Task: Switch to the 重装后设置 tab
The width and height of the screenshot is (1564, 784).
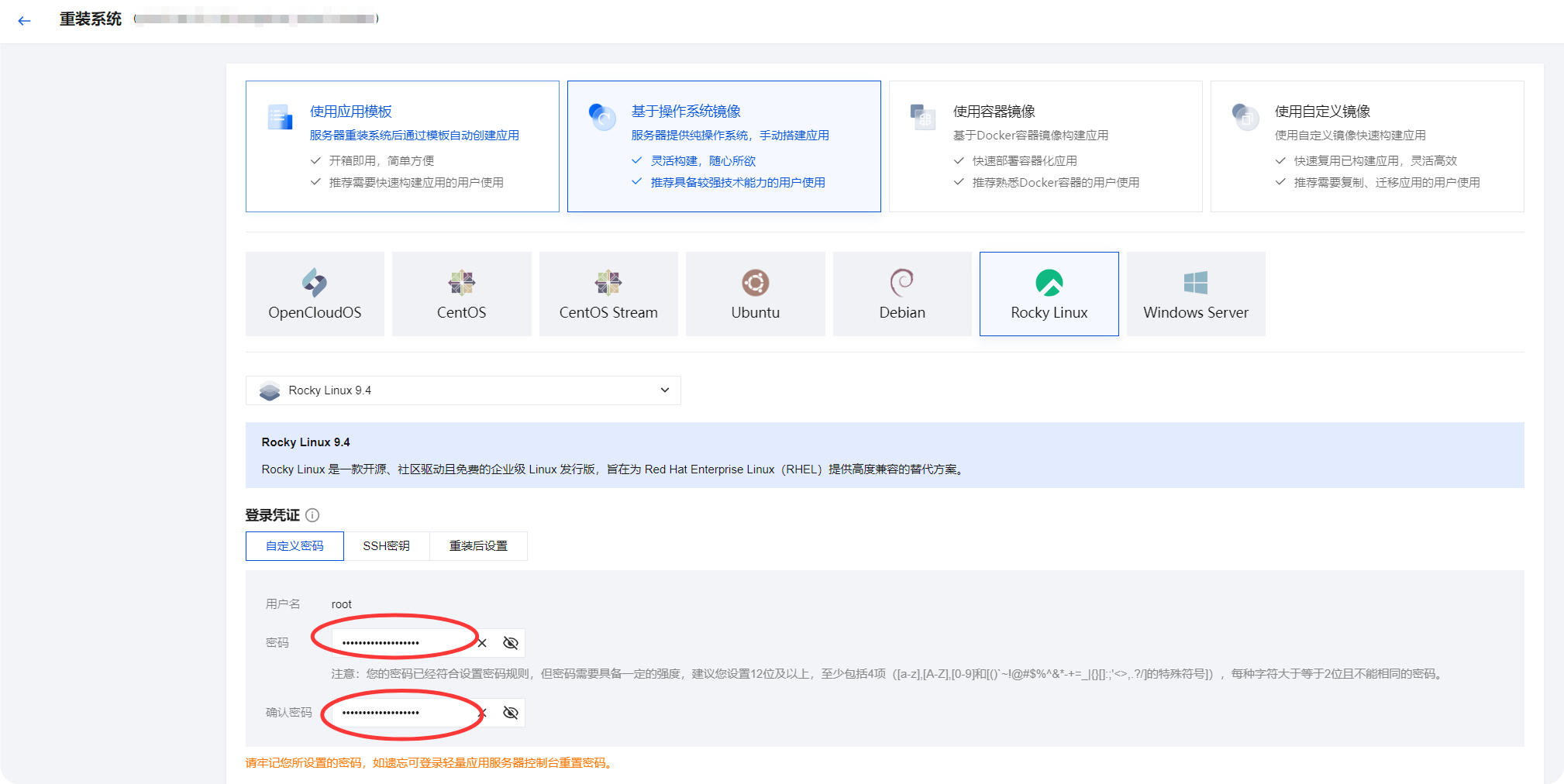Action: (478, 545)
